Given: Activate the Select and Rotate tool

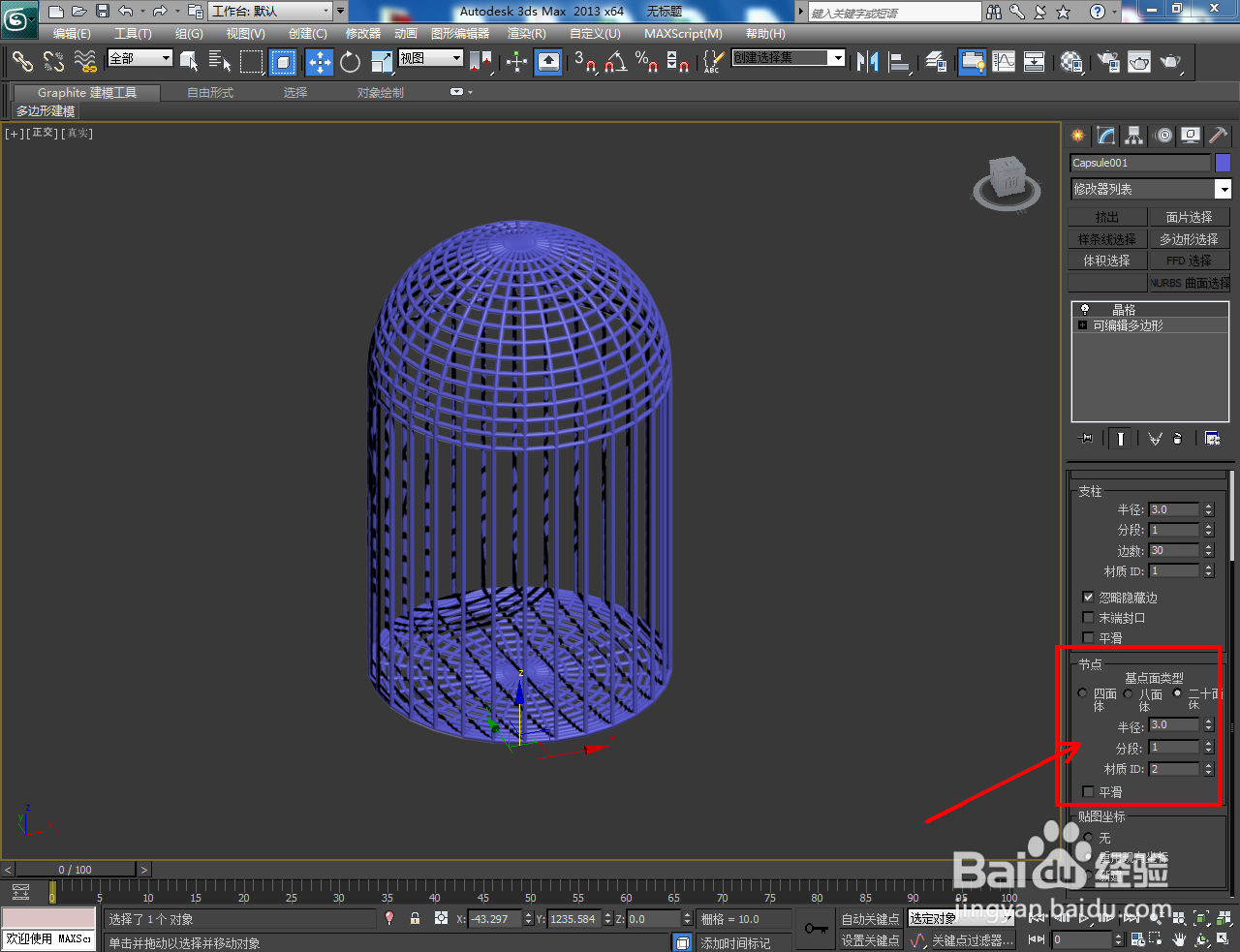Looking at the screenshot, I should coord(351,62).
